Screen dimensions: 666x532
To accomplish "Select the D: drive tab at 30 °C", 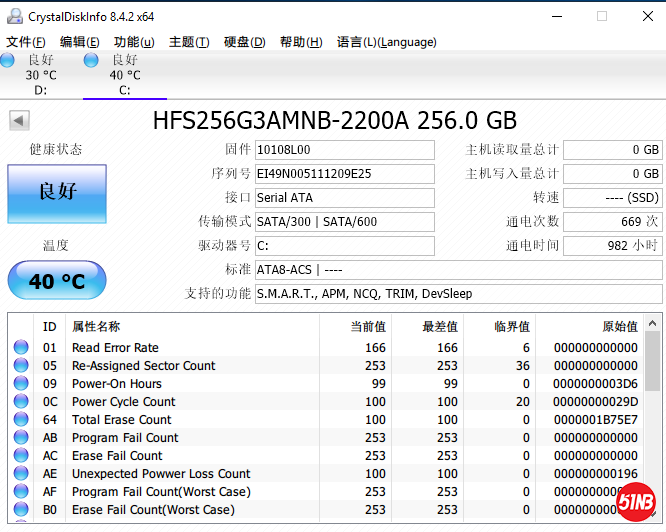I will [40, 75].
